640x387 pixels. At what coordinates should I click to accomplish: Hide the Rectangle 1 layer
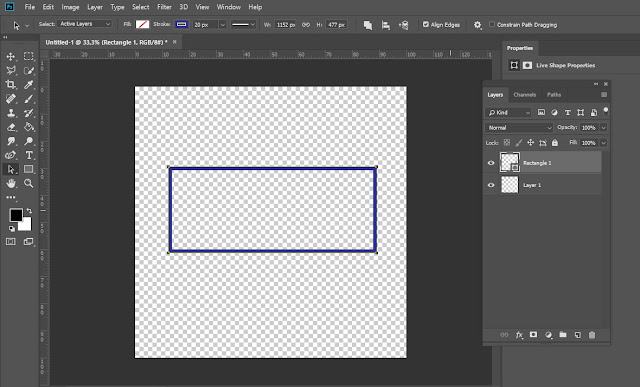(491, 163)
